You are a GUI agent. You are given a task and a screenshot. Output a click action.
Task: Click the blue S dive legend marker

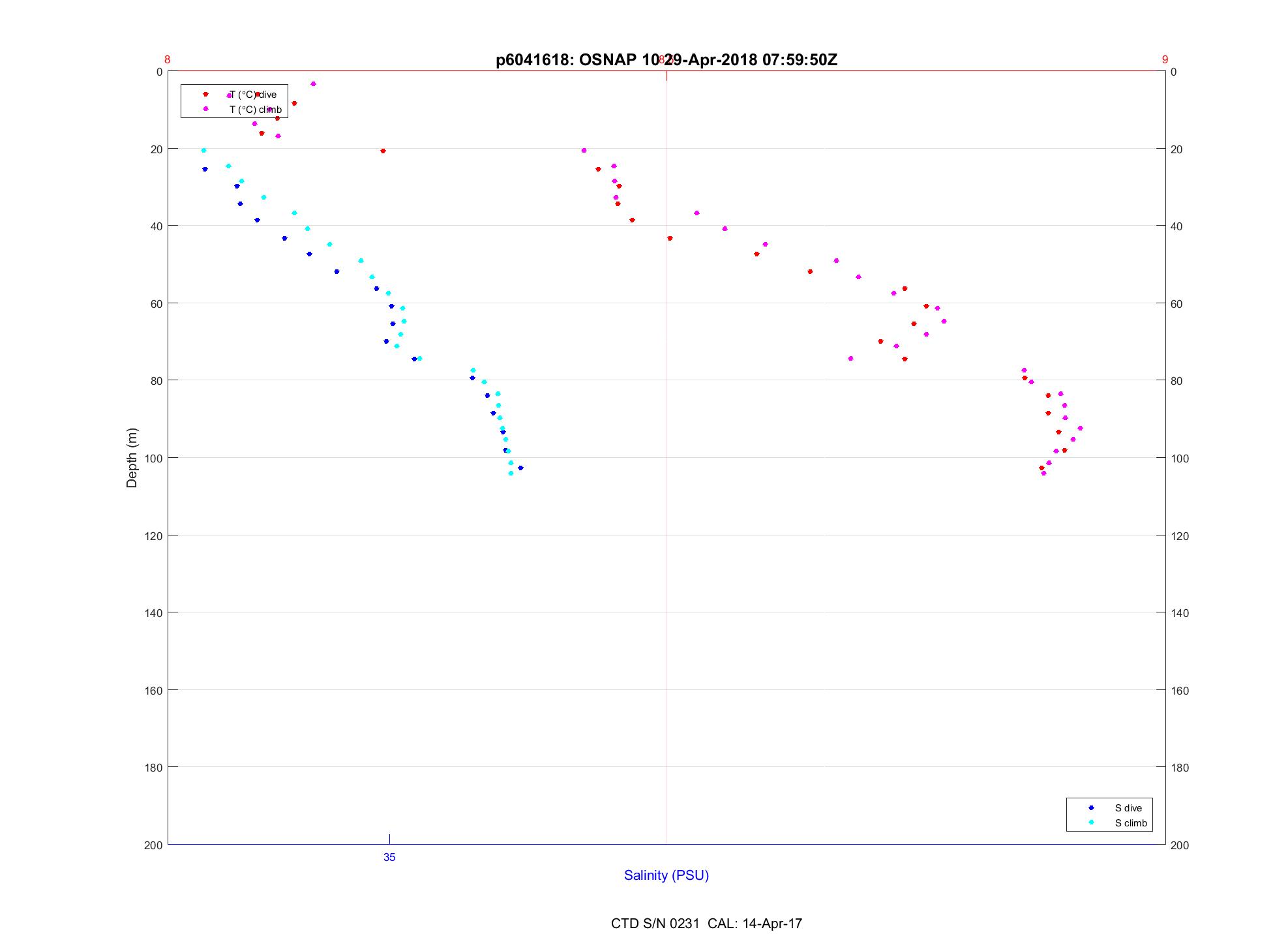[x=1091, y=808]
